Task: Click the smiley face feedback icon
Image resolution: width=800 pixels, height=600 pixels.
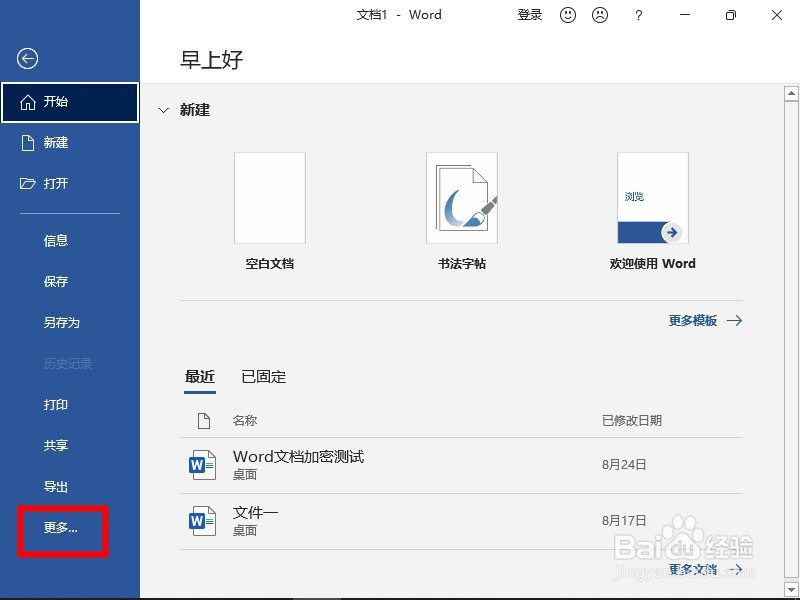Action: [x=567, y=15]
